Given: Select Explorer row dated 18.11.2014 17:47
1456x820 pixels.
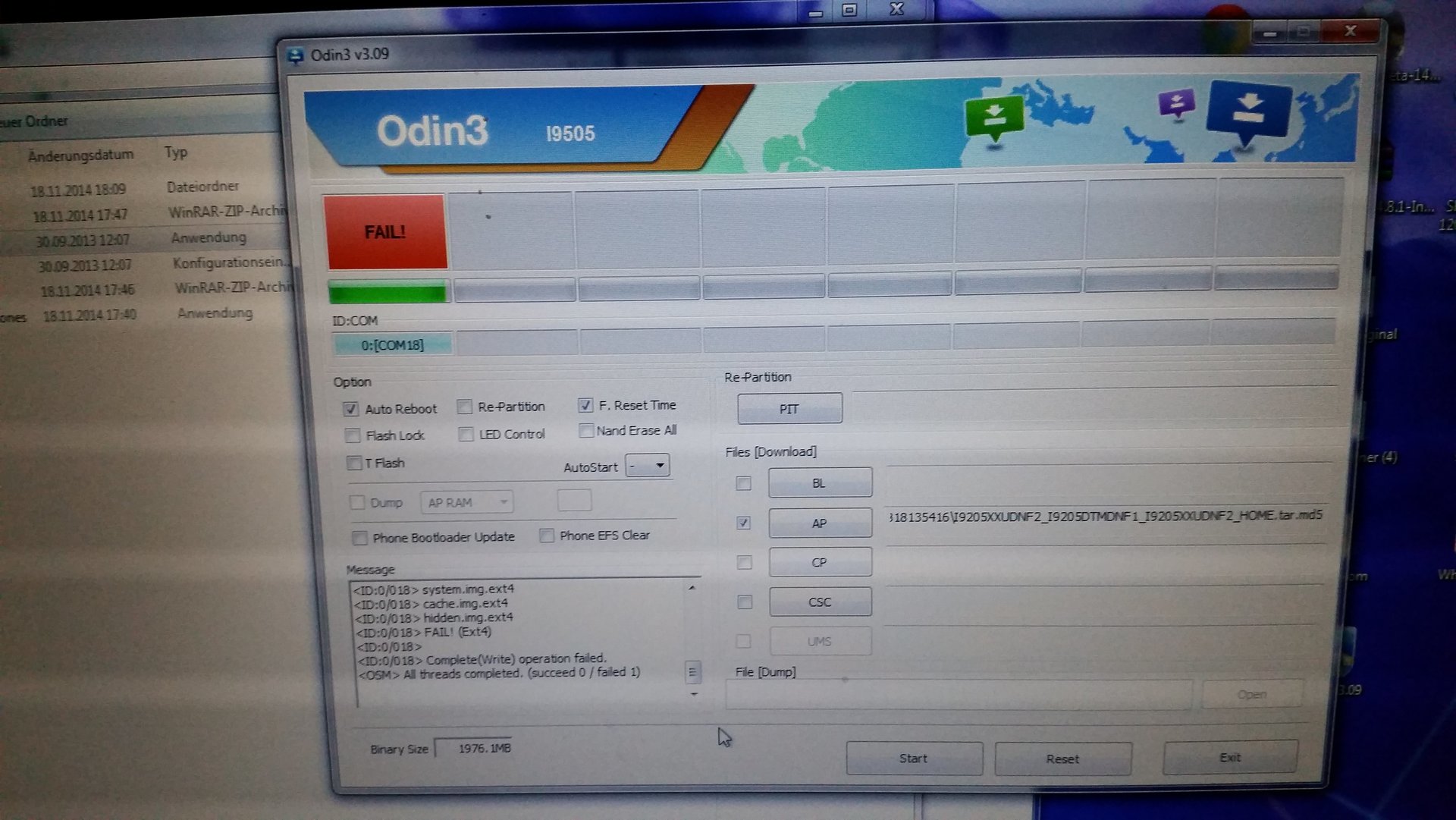Looking at the screenshot, I should tap(144, 214).
